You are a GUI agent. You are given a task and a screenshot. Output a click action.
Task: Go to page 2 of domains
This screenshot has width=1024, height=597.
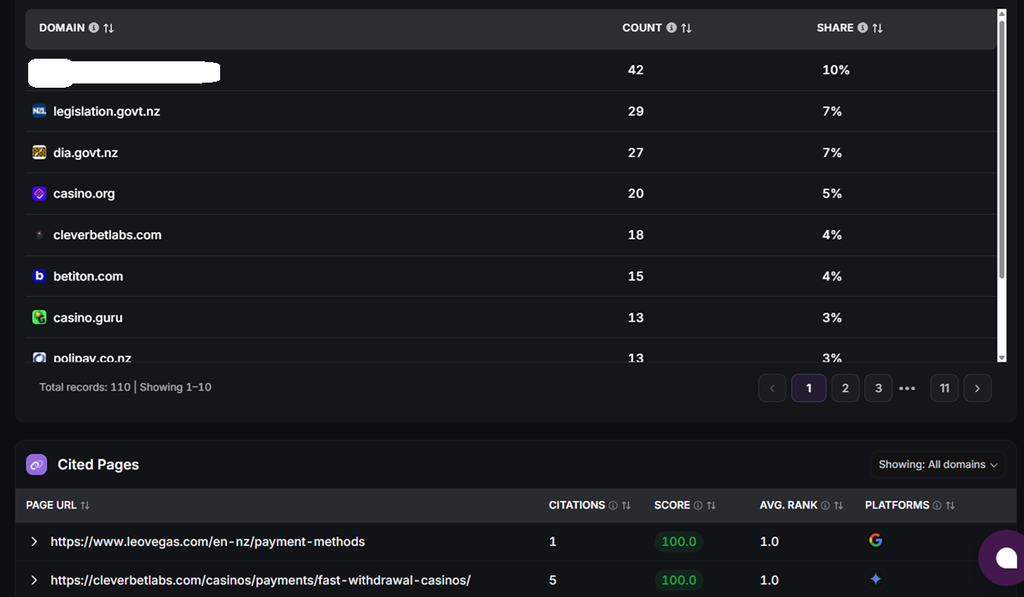(x=845, y=388)
